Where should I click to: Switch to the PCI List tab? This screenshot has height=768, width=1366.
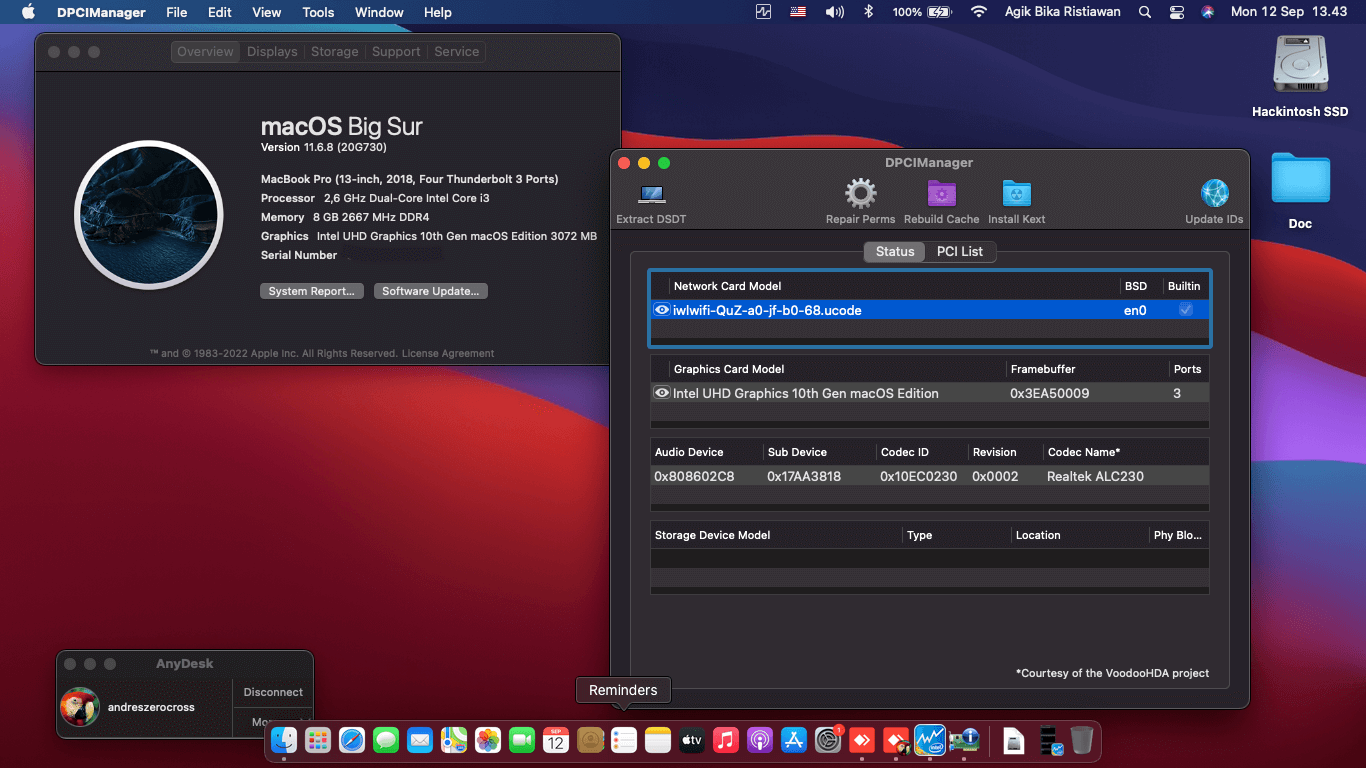958,252
